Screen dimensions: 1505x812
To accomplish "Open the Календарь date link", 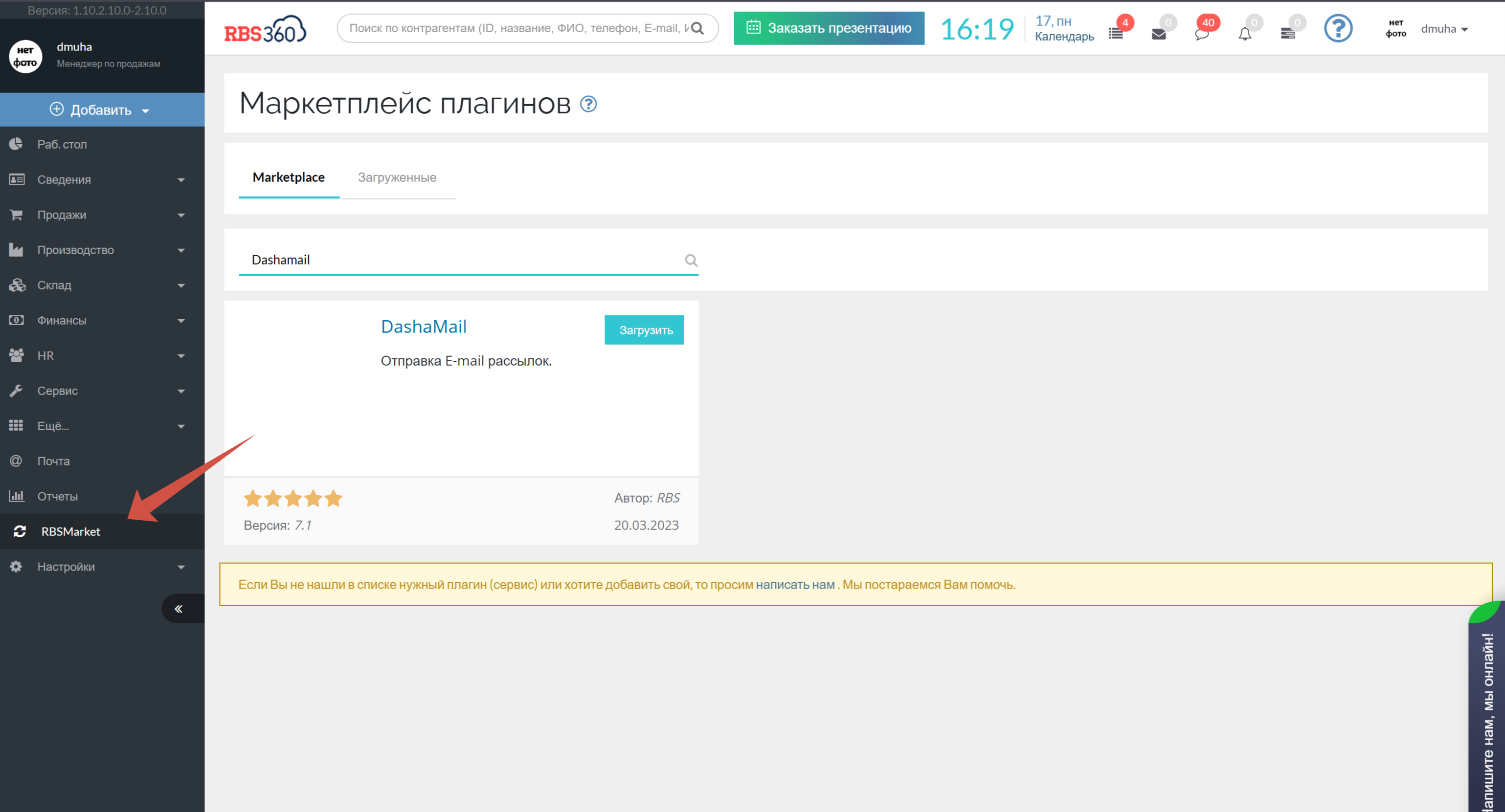I will point(1064,29).
